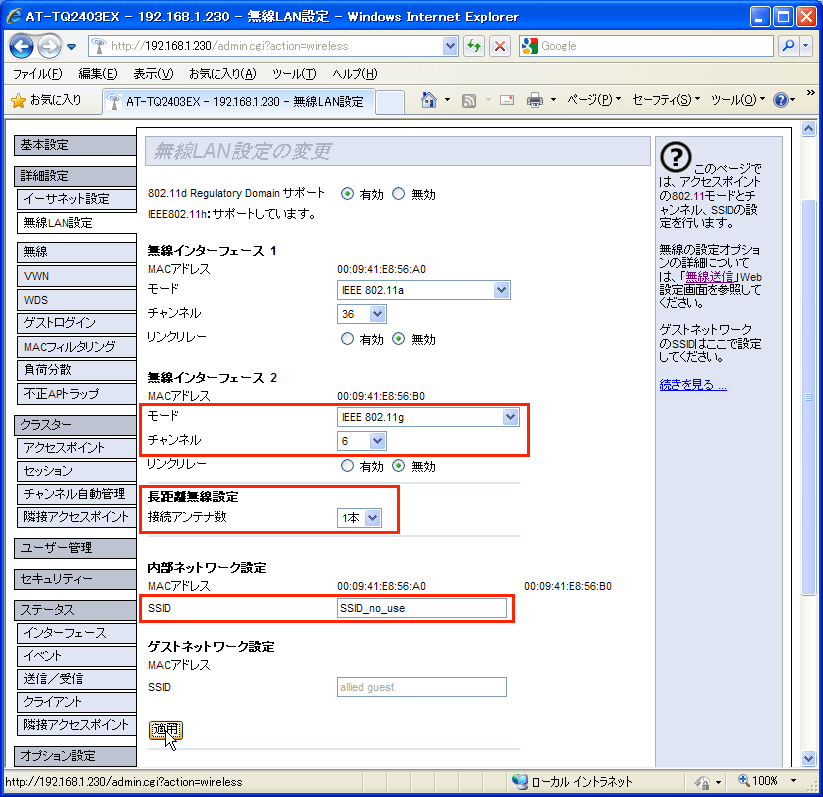Open the ツール(O) toolbar menu
The height and width of the screenshot is (797, 823).
[737, 100]
